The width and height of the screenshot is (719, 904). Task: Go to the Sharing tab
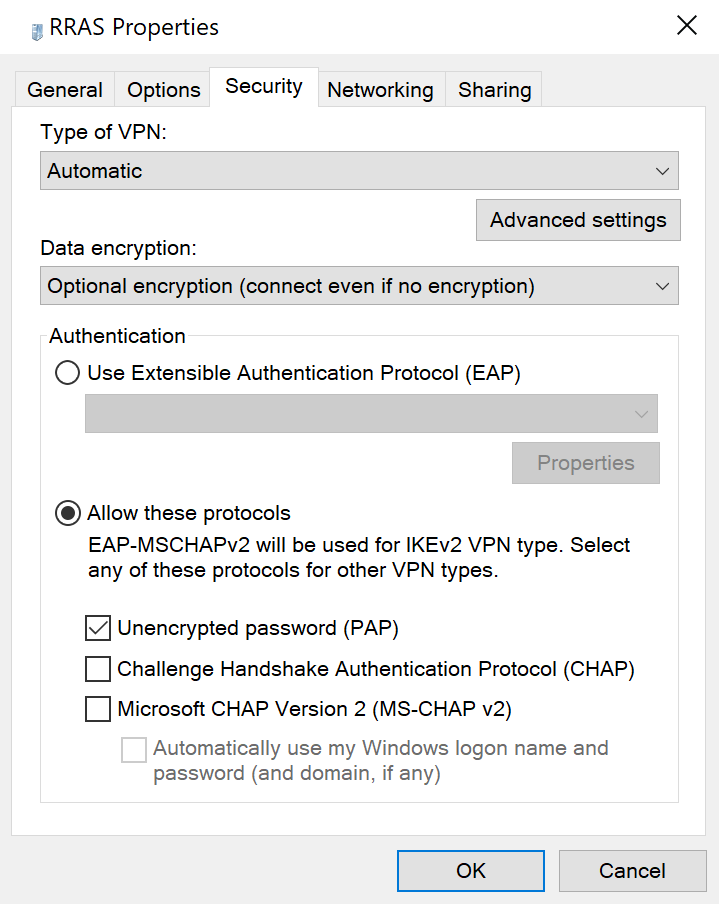click(x=494, y=90)
